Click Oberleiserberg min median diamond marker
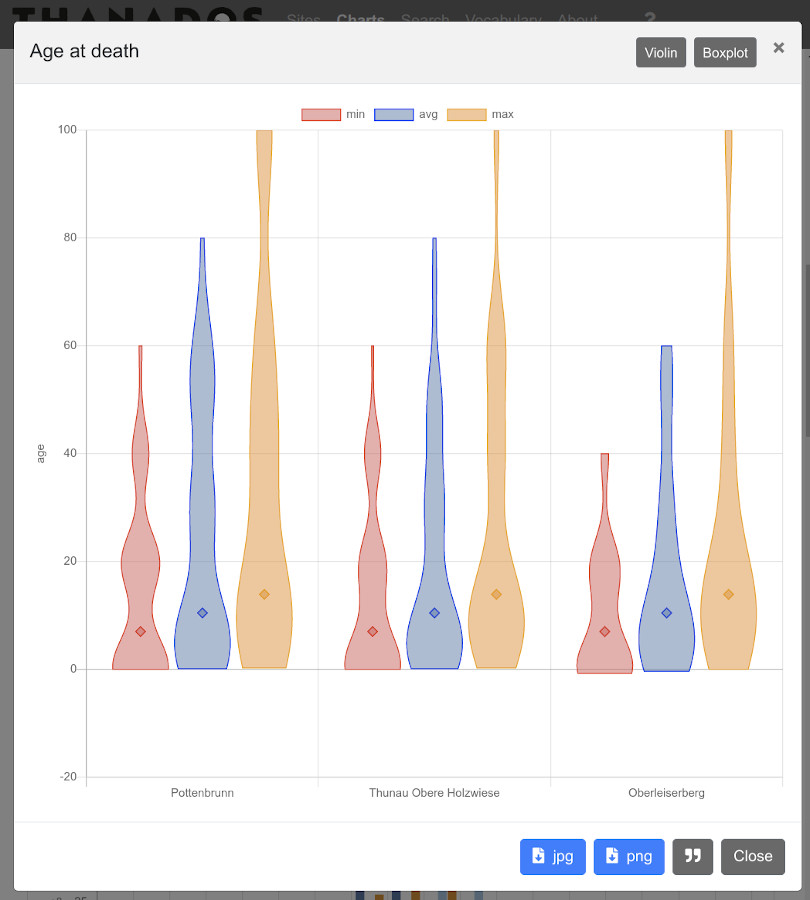Image resolution: width=810 pixels, height=900 pixels. (604, 631)
